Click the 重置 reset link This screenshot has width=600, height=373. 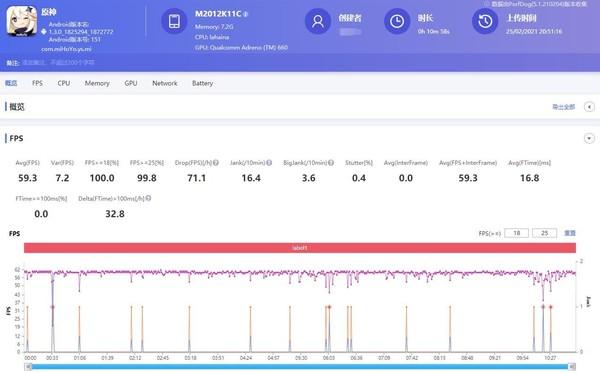(x=570, y=233)
